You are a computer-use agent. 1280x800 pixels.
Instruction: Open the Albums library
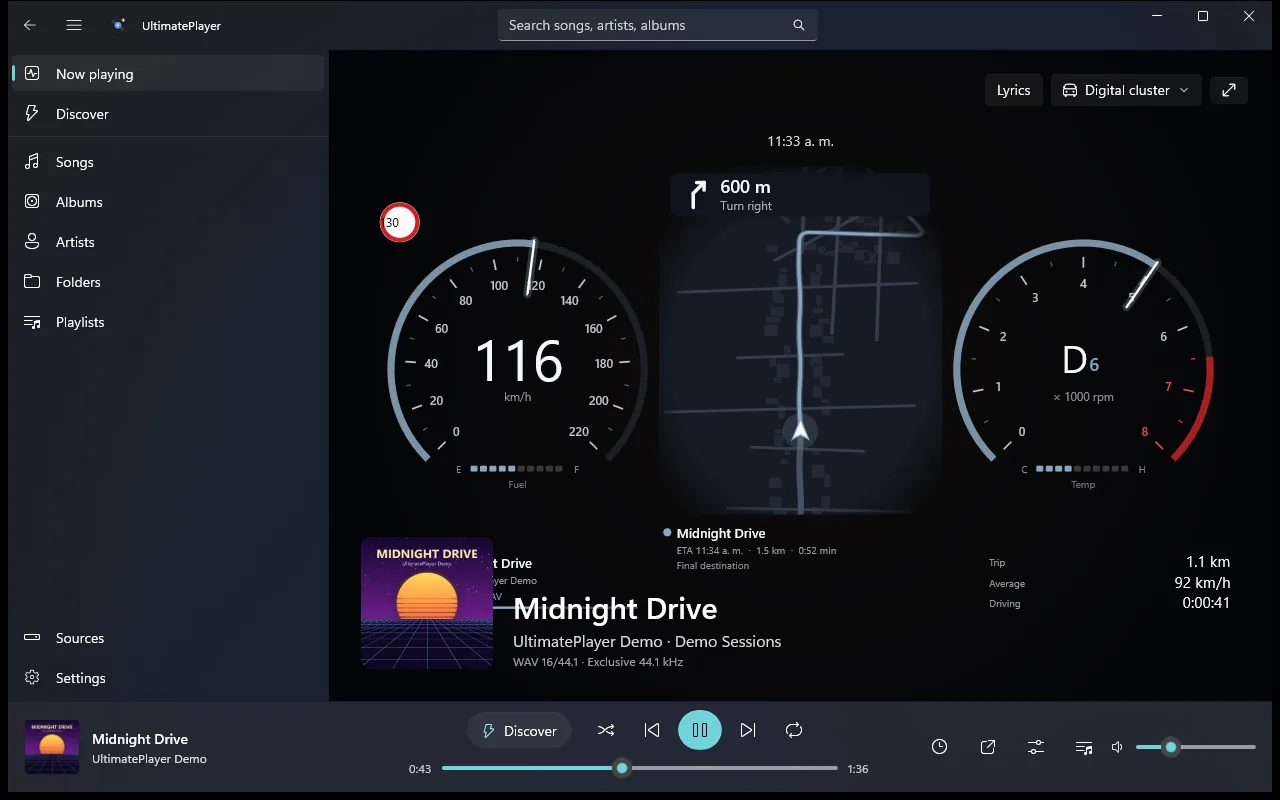[x=168, y=202]
